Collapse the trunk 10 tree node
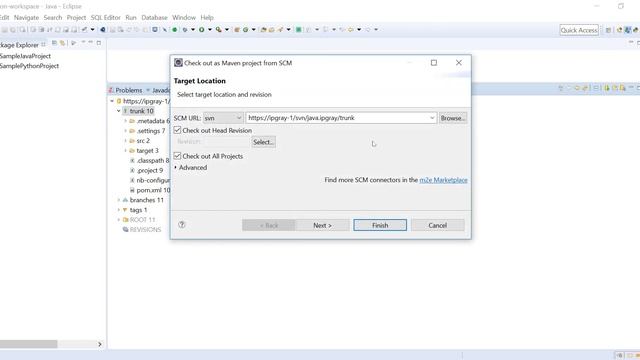The height and width of the screenshot is (360, 640). [x=119, y=111]
